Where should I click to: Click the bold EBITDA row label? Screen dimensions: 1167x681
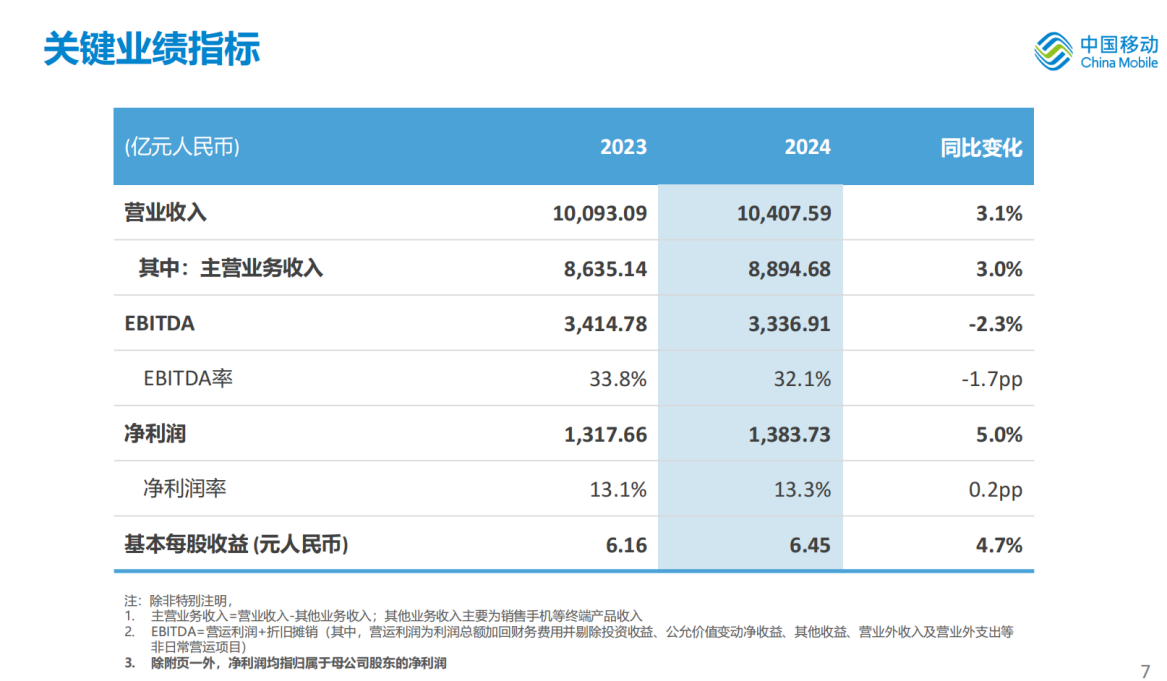[159, 323]
